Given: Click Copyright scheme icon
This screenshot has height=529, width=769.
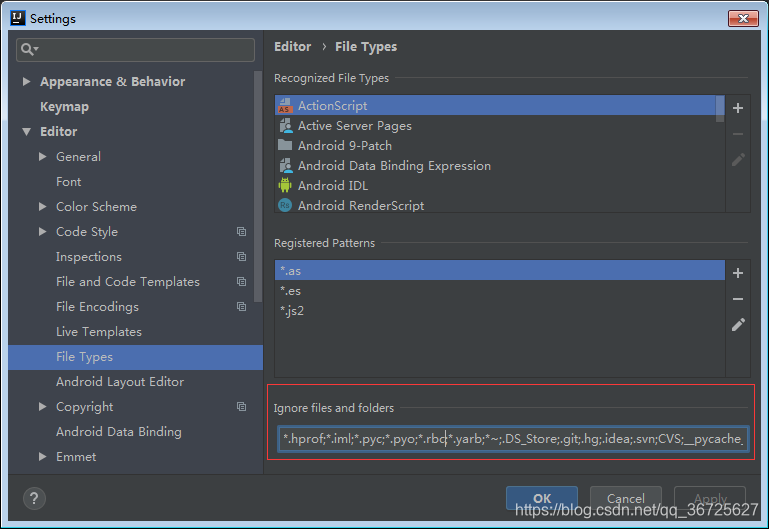Looking at the screenshot, I should 241,406.
